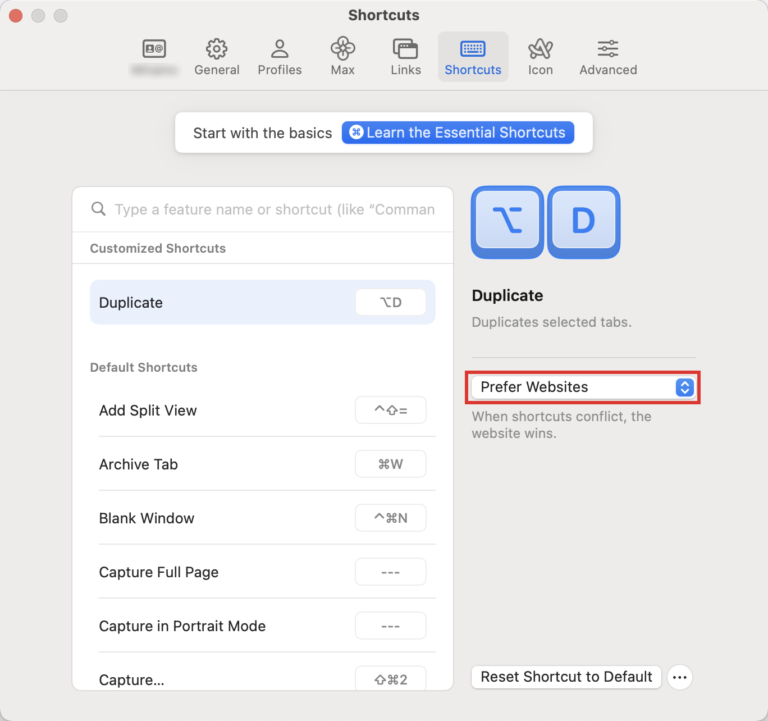Screen dimensions: 768x721
Task: Open the General settings gear icon
Action: [216, 49]
